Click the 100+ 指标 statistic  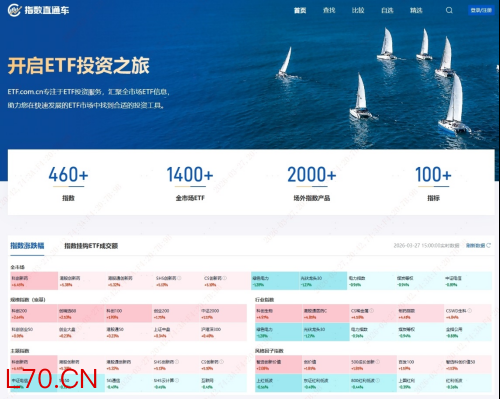[x=433, y=183]
